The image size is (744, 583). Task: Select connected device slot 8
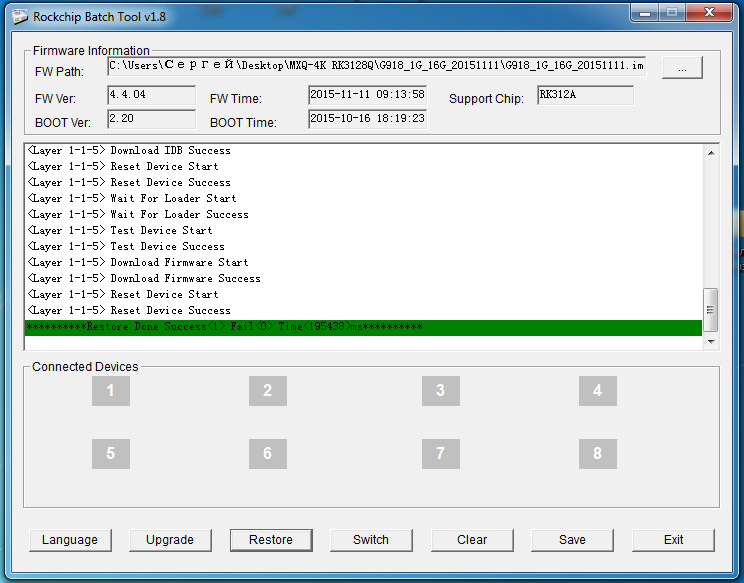(x=598, y=453)
